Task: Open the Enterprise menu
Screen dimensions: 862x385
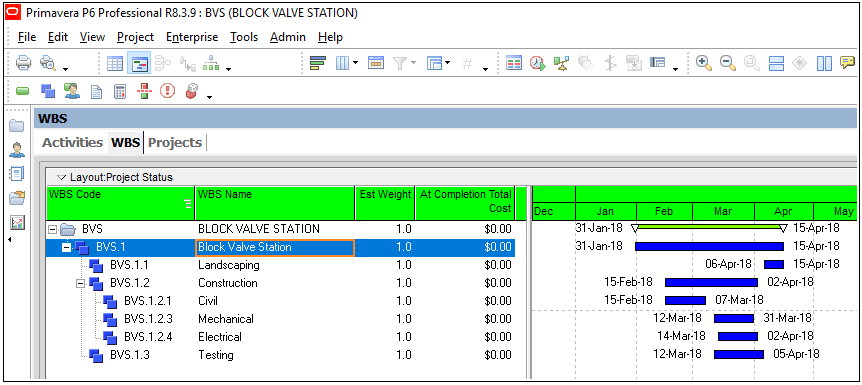Action: click(x=192, y=37)
